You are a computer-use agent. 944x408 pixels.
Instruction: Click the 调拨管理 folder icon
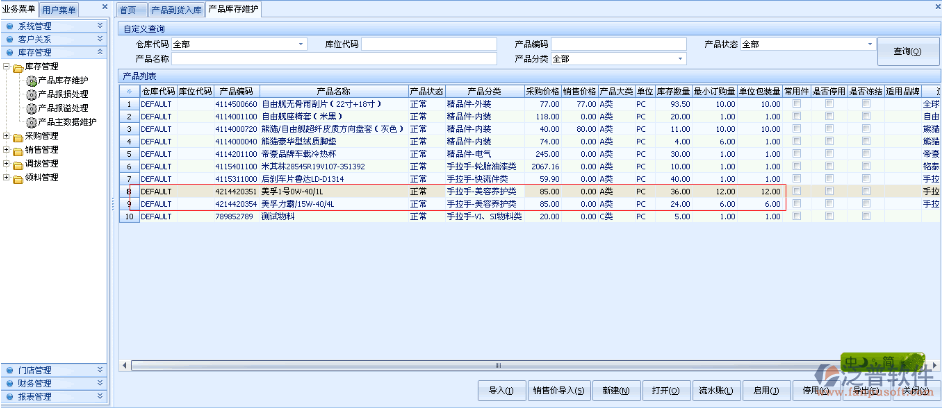click(x=18, y=164)
